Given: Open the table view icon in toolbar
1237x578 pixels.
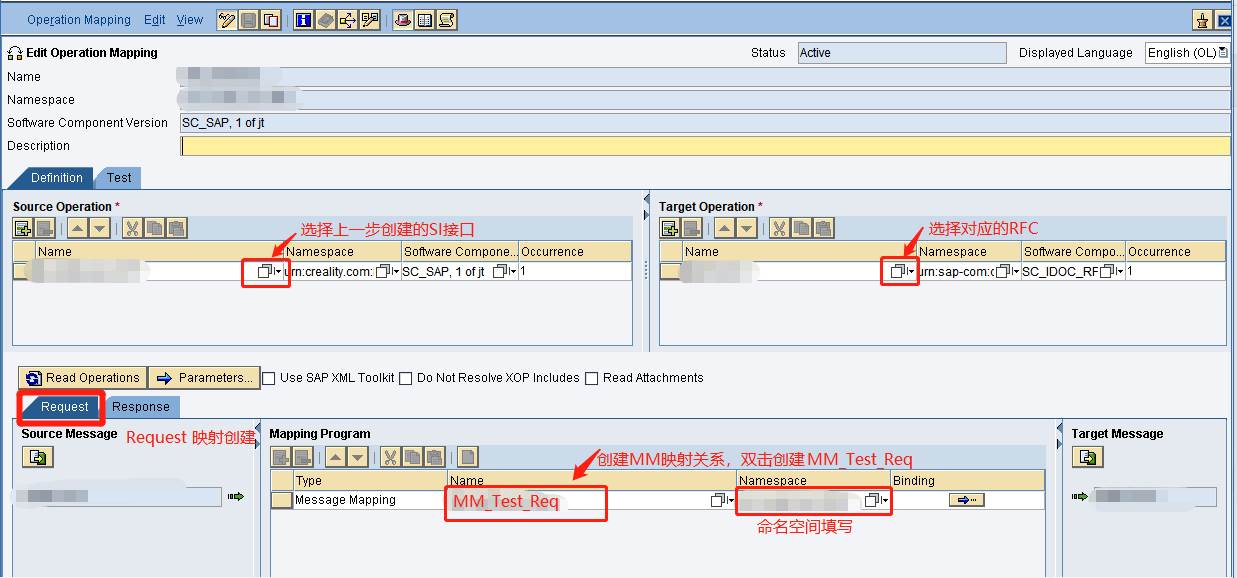Looking at the screenshot, I should point(424,19).
